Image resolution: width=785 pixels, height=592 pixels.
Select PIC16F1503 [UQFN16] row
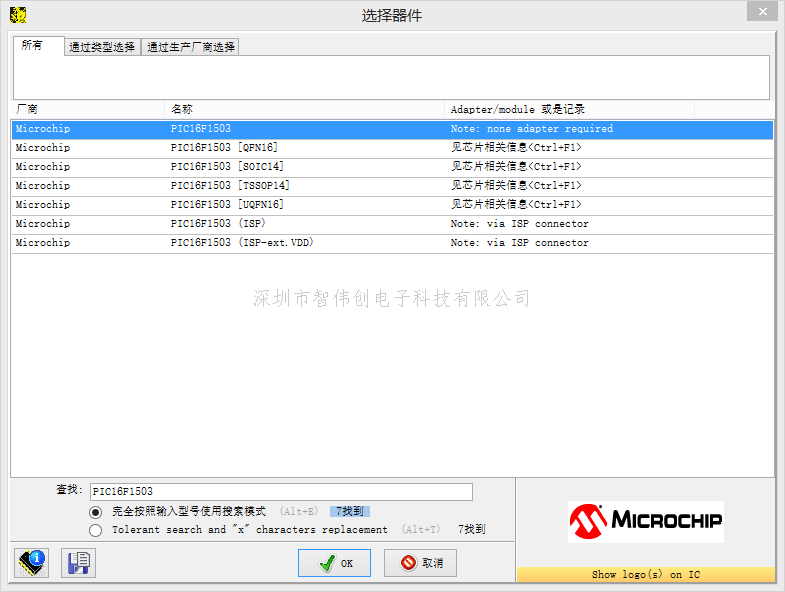[x=392, y=205]
